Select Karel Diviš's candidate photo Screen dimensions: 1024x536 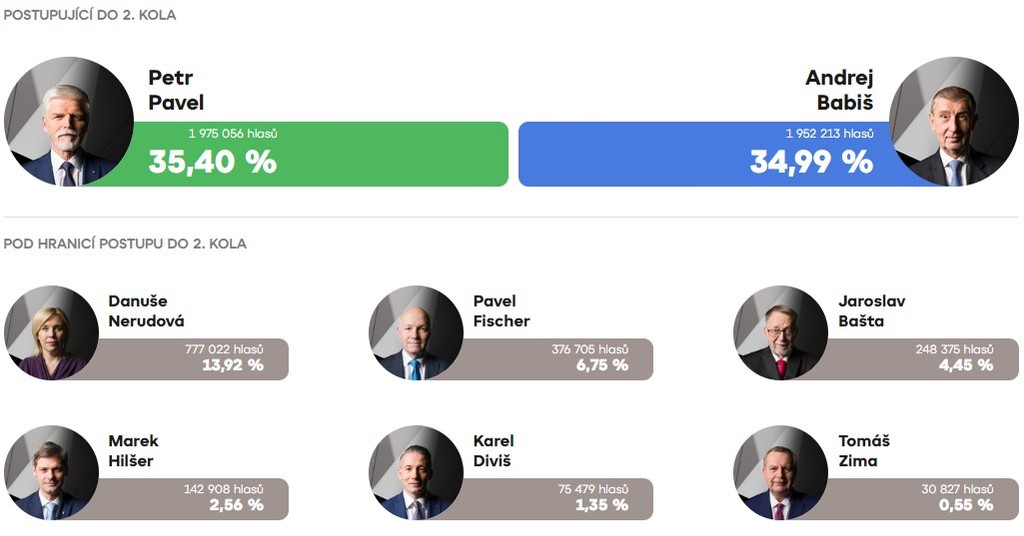pyautogui.click(x=416, y=473)
